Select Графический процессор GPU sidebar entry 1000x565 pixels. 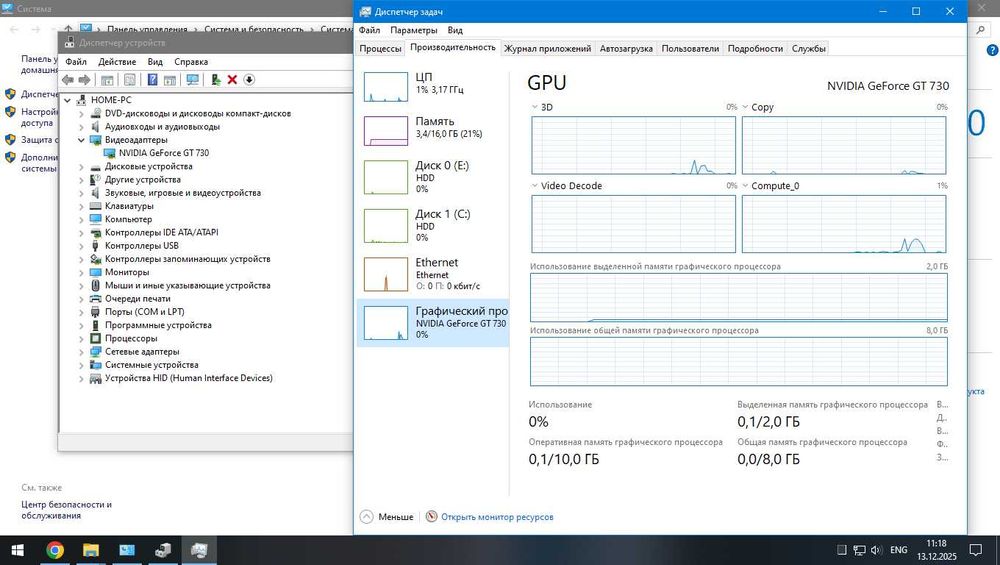tap(432, 322)
